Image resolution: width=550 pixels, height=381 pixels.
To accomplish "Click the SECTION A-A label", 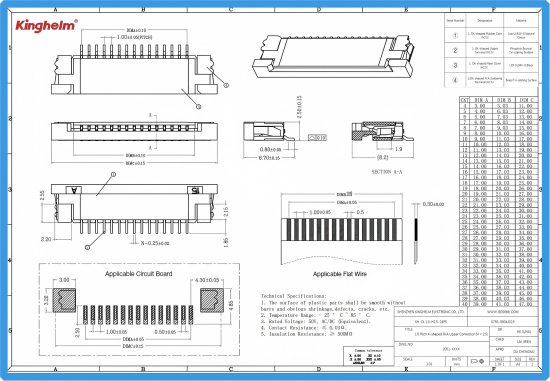I will click(387, 172).
